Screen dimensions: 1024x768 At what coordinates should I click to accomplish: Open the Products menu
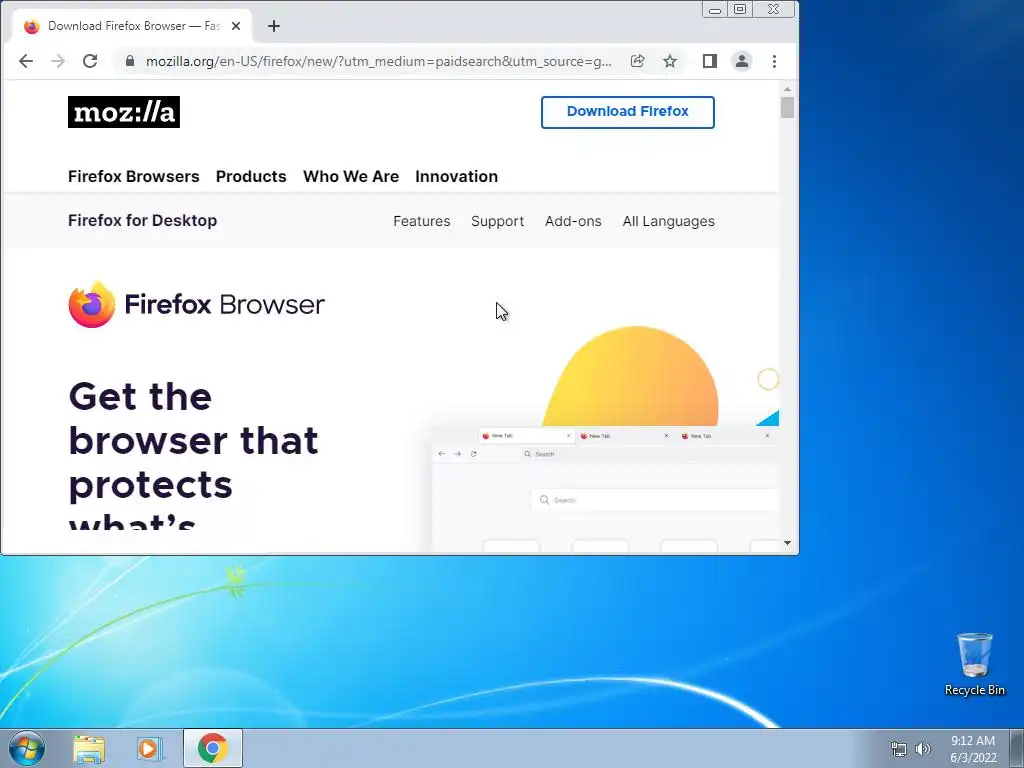251,176
